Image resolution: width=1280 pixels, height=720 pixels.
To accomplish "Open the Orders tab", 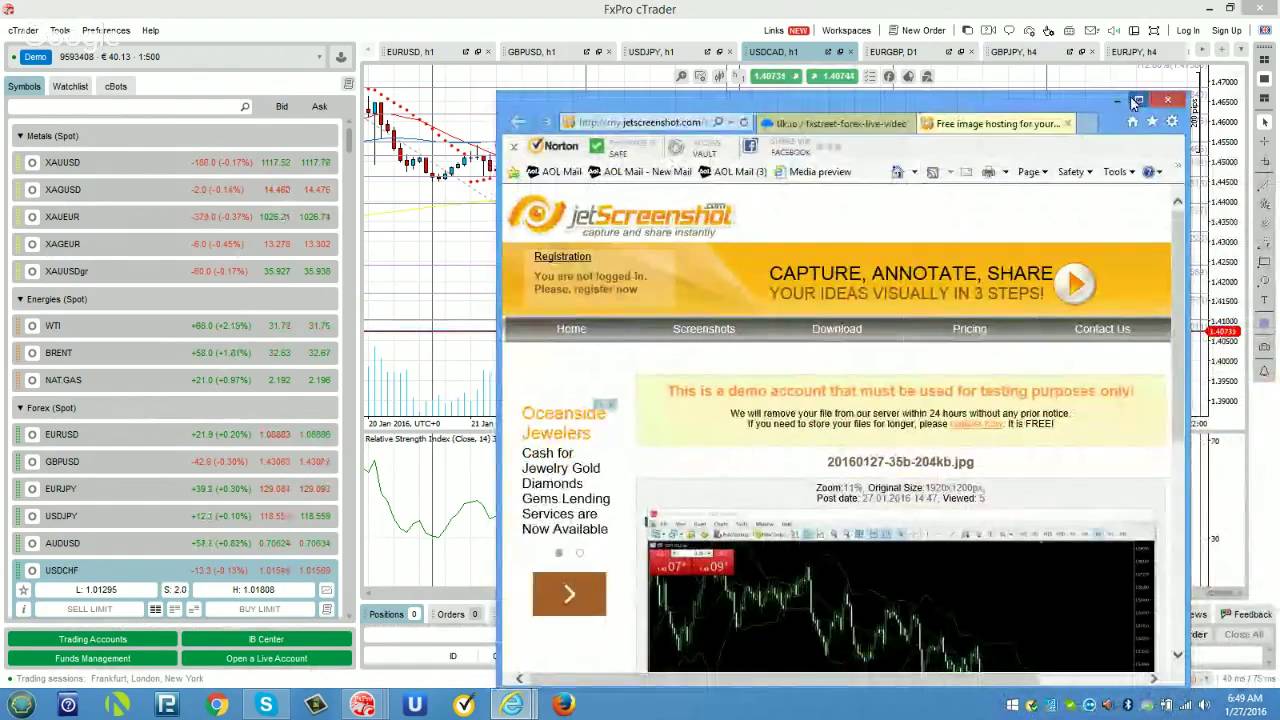I will click(458, 614).
